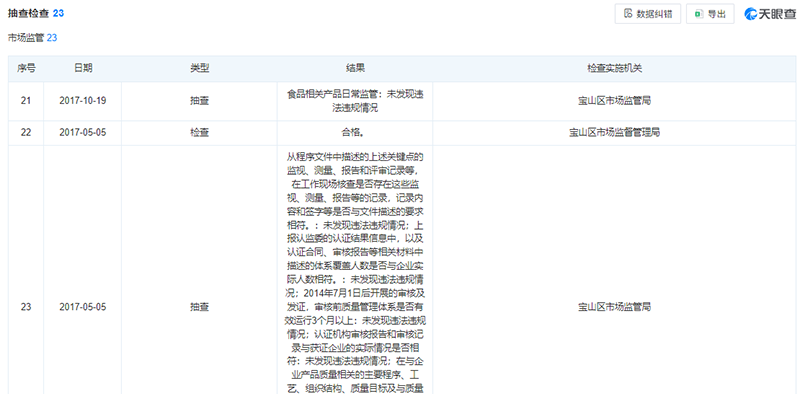Click 检查 type in row 22
This screenshot has width=800, height=394.
point(199,133)
